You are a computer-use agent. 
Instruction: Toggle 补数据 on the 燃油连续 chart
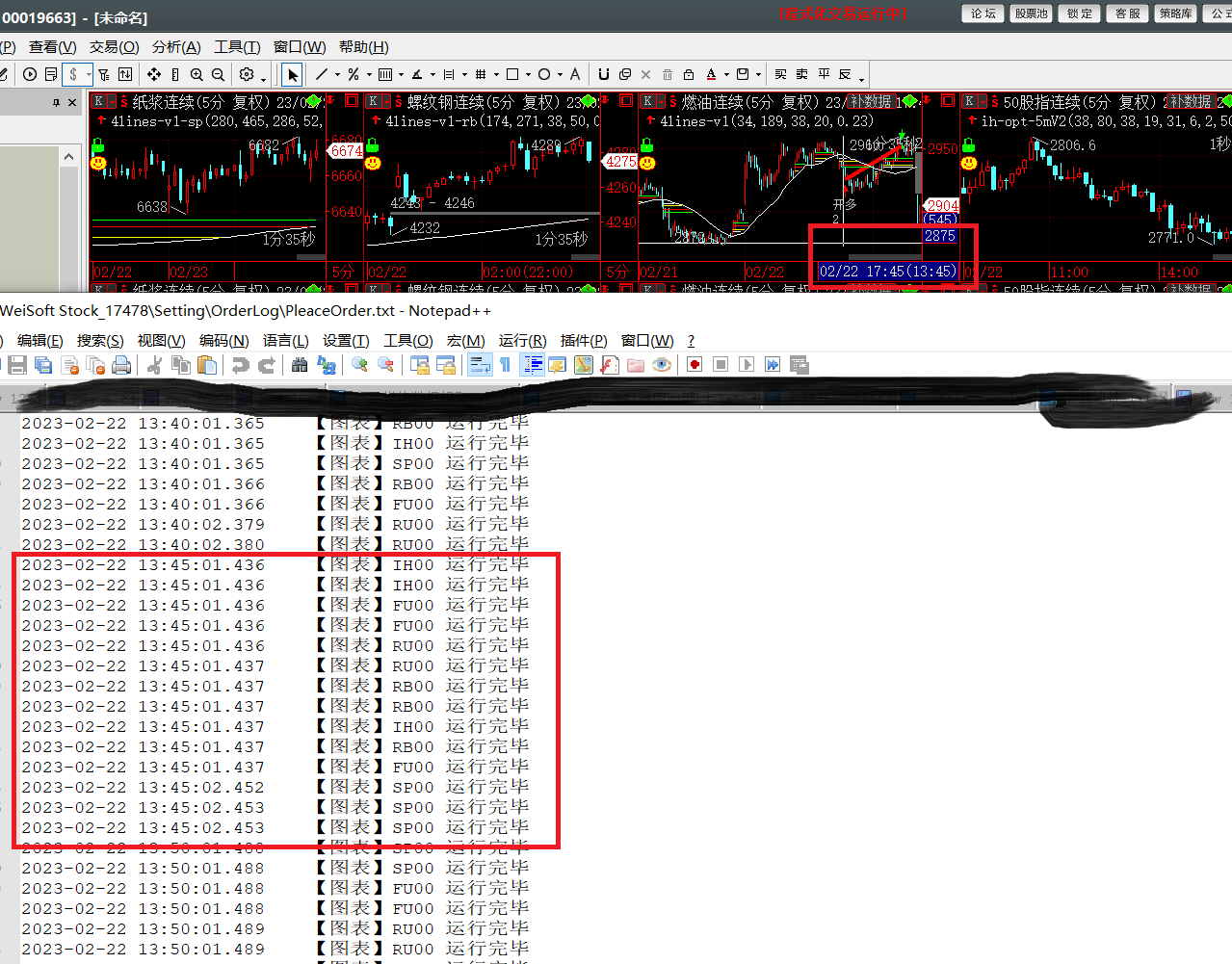870,101
